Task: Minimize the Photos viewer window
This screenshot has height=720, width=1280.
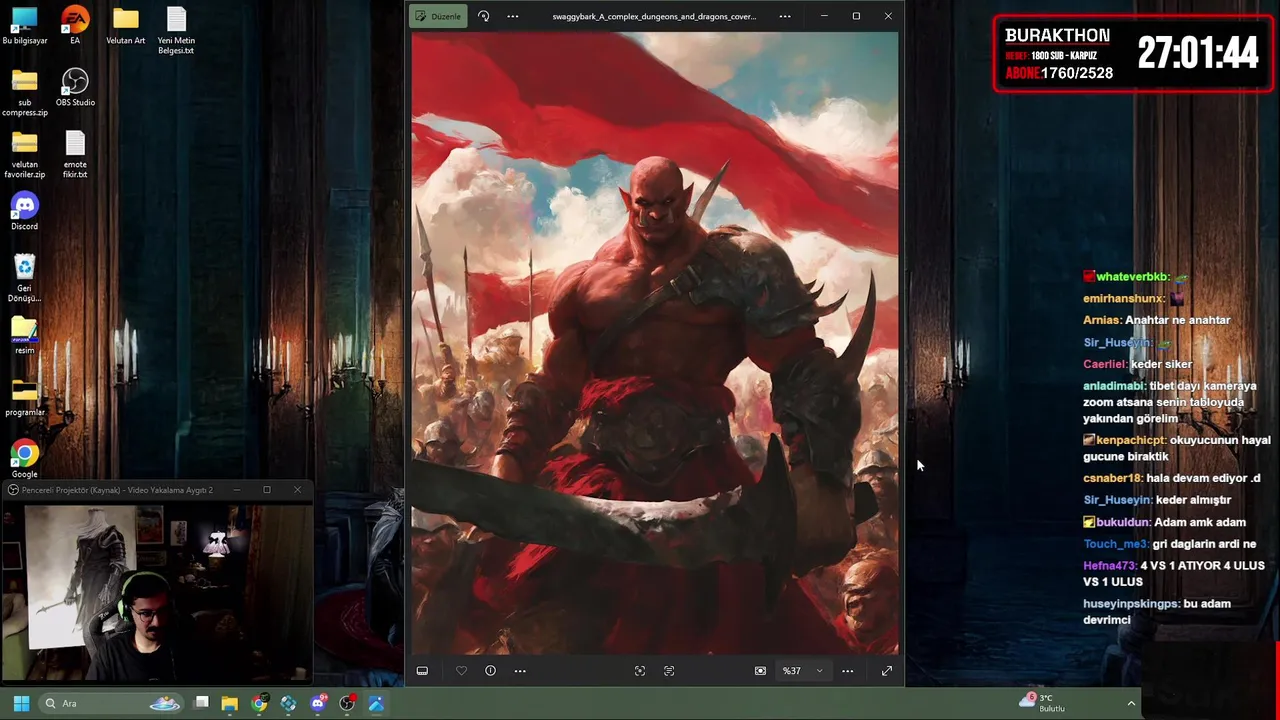Action: [x=824, y=16]
